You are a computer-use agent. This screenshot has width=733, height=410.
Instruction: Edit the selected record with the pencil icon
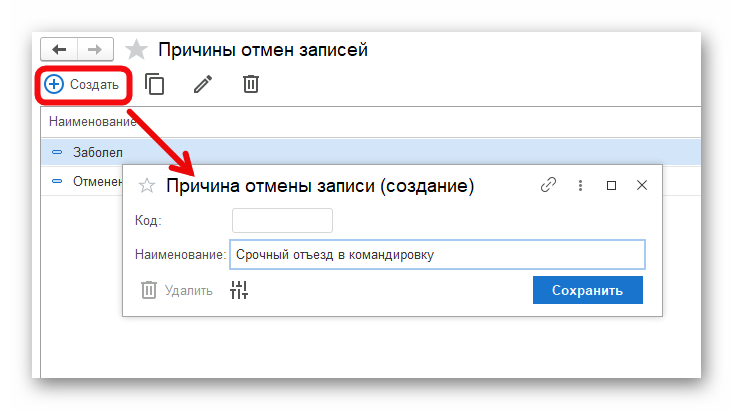pyautogui.click(x=203, y=84)
